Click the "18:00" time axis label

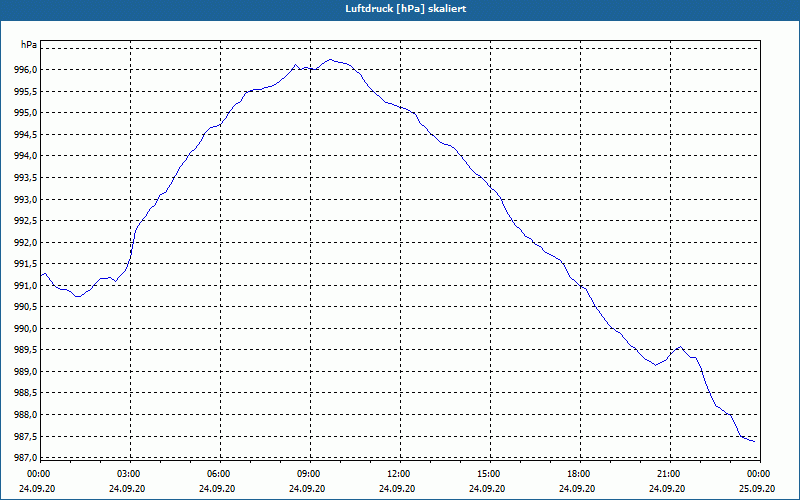[579, 474]
